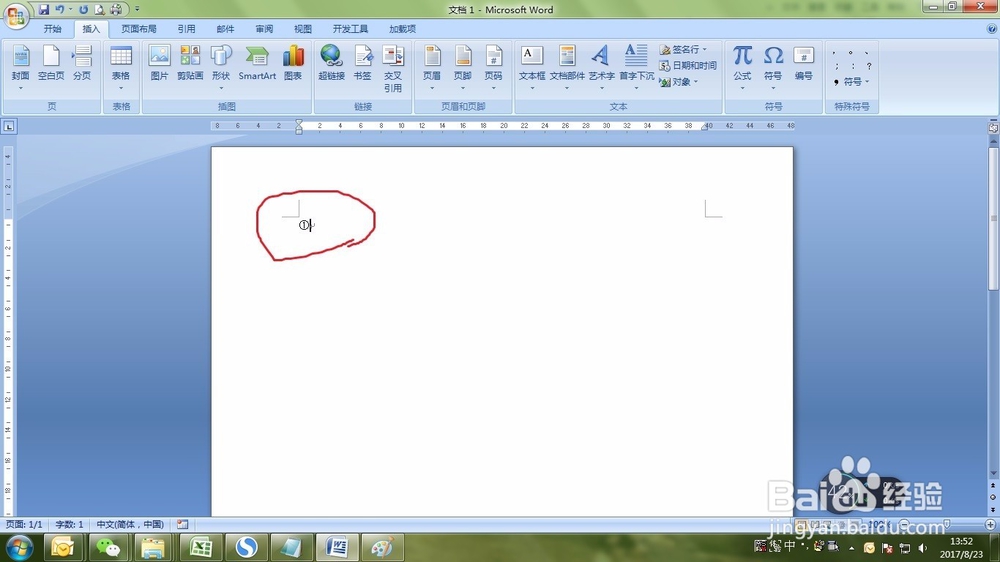1000x562 pixels.
Task: Open the Windows Start menu
Action: tap(19, 547)
